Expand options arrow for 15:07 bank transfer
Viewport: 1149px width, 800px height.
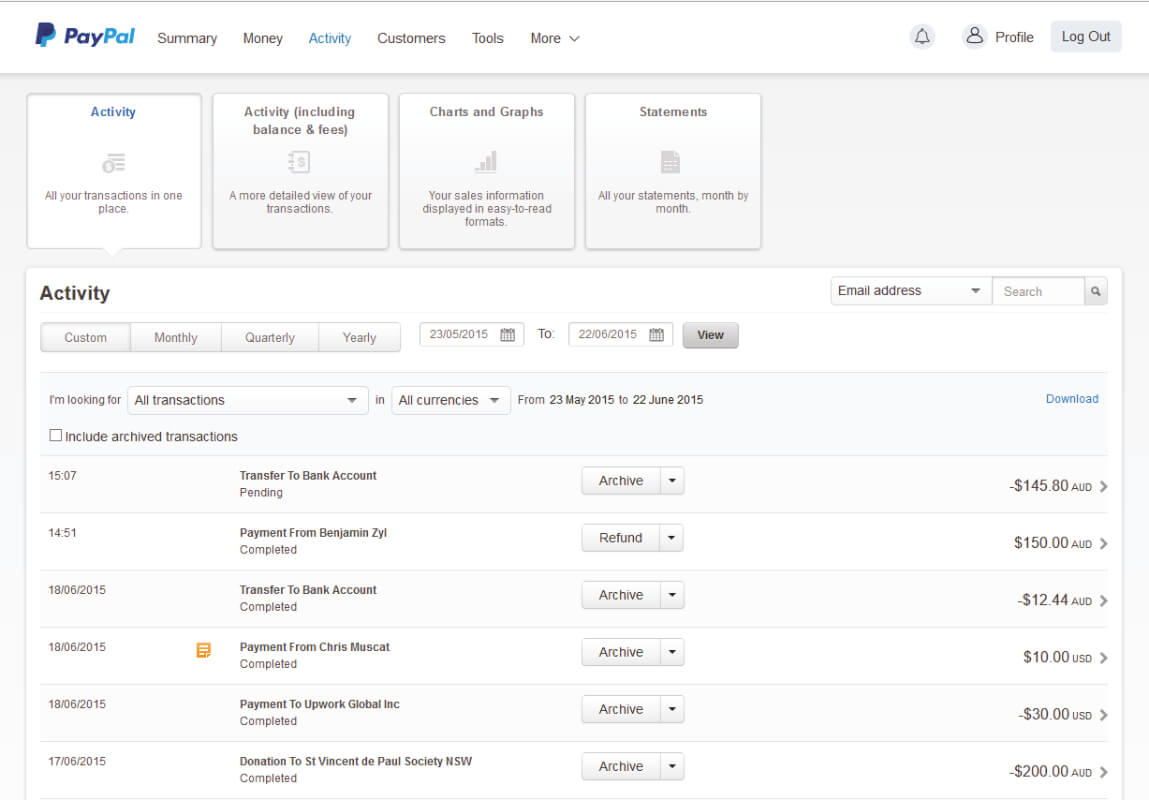[672, 481]
